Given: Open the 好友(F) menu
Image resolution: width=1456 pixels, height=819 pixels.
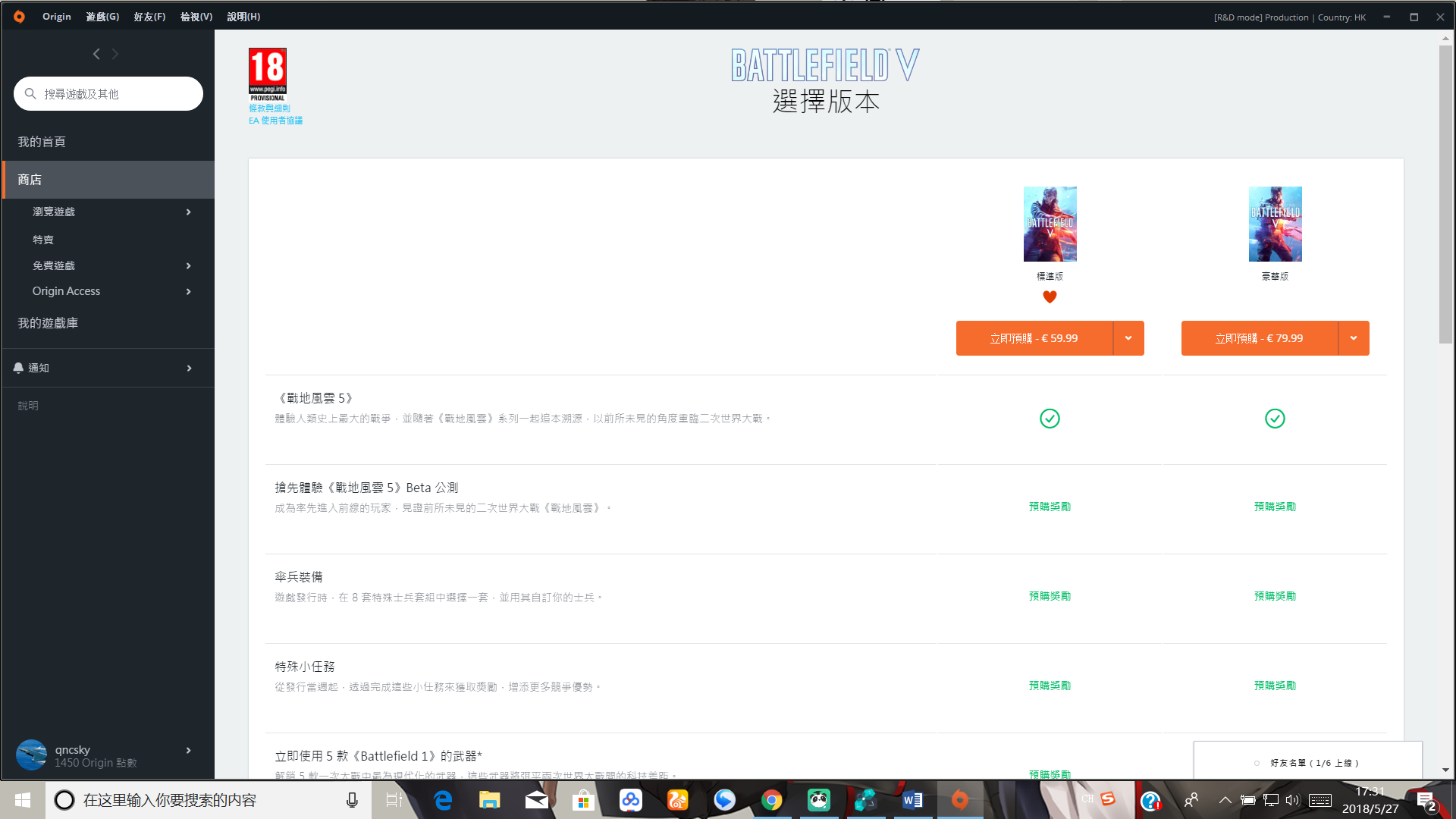Looking at the screenshot, I should (149, 17).
